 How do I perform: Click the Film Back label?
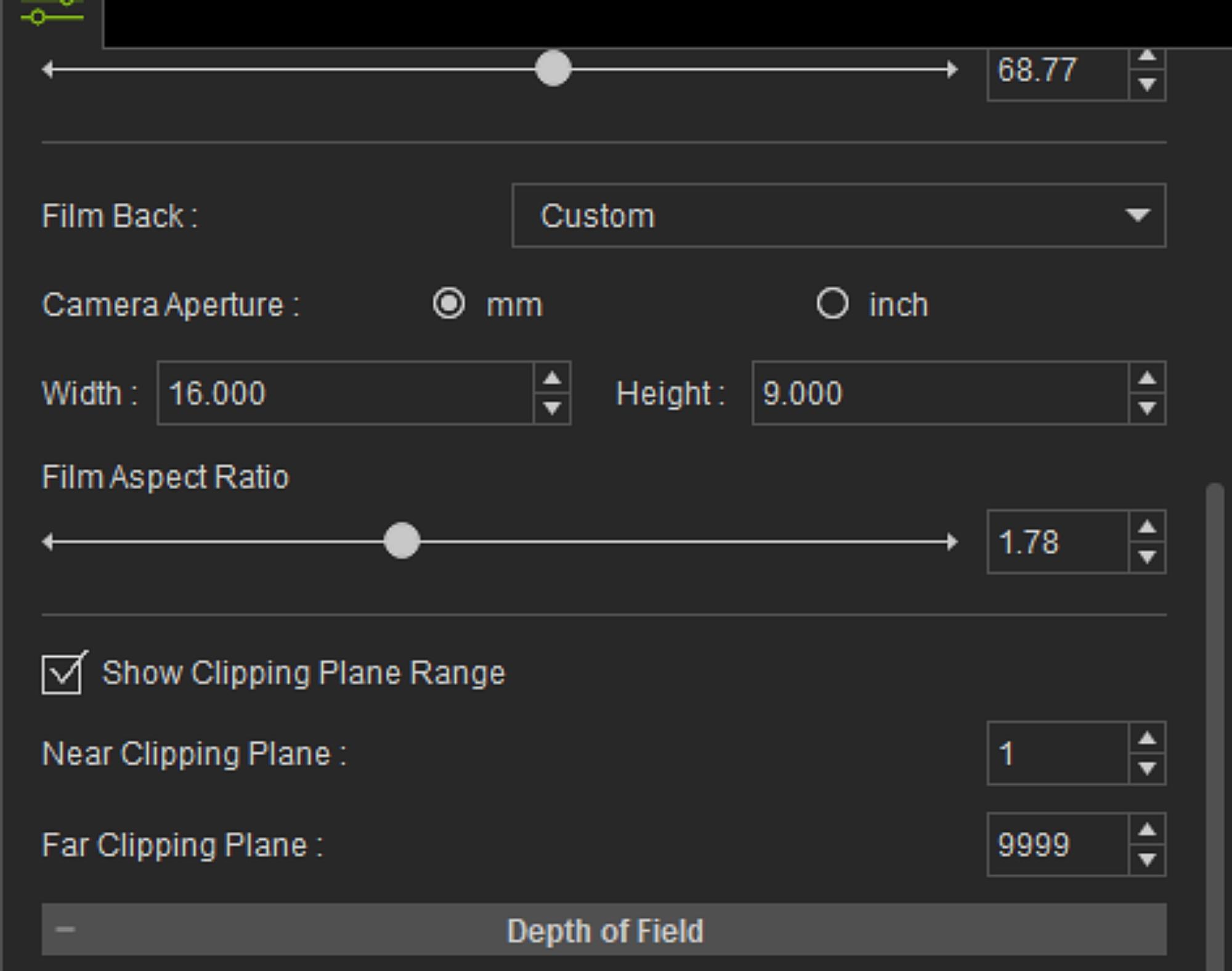click(x=120, y=216)
